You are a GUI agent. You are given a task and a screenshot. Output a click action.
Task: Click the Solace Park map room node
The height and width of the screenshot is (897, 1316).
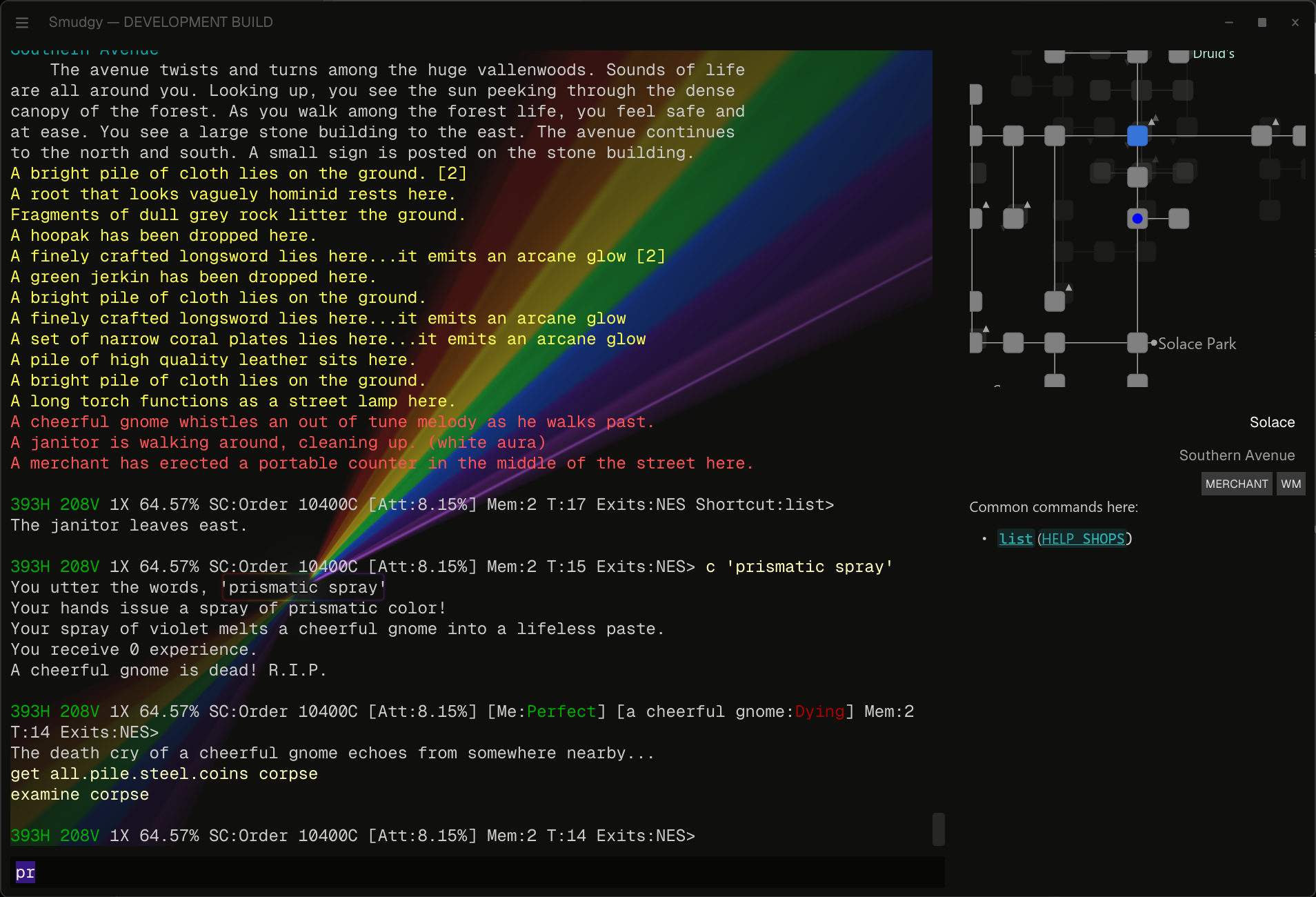pyautogui.click(x=1137, y=342)
